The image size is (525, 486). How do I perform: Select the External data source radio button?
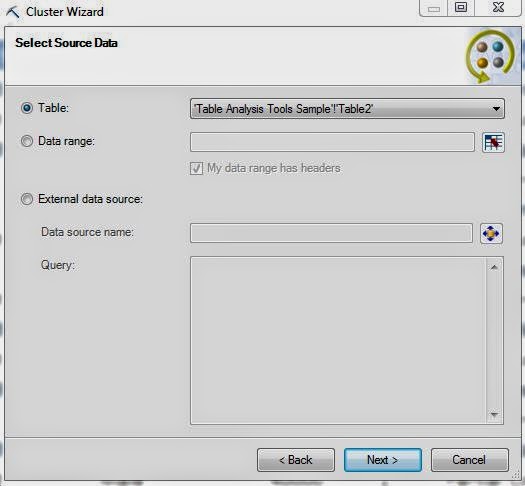pyautogui.click(x=27, y=199)
